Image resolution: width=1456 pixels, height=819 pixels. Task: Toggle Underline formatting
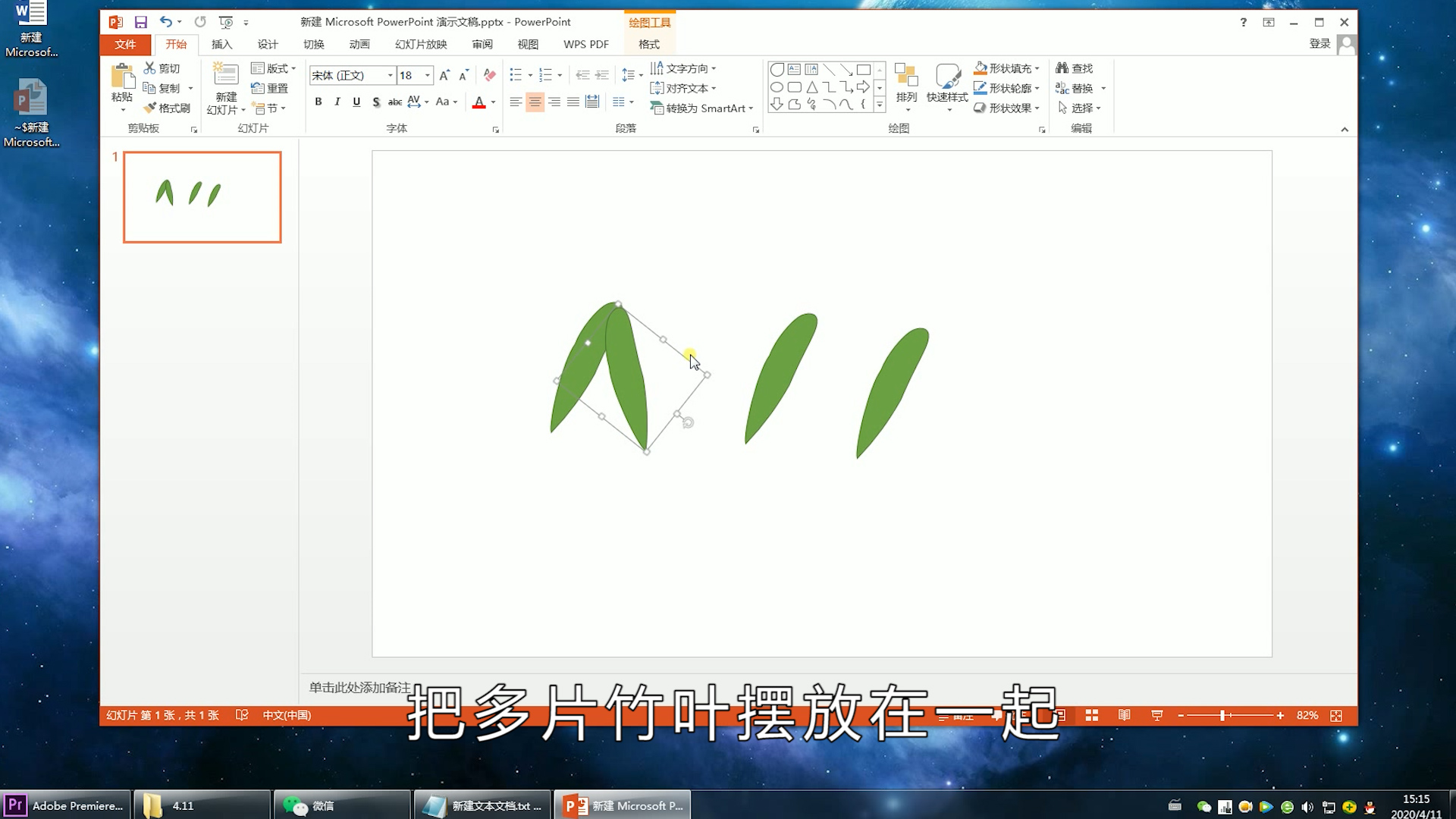(356, 102)
